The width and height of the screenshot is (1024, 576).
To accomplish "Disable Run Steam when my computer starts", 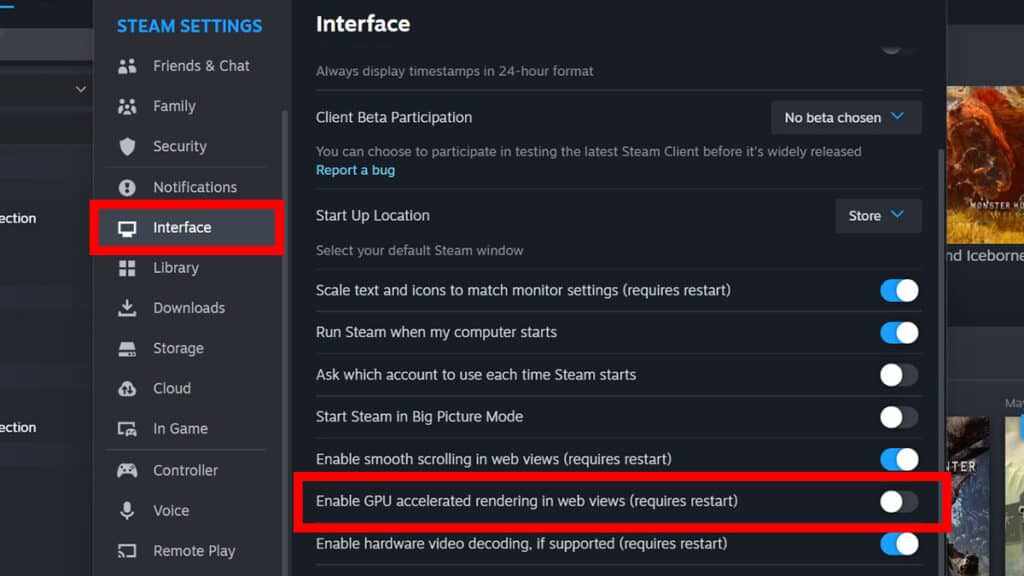I will pyautogui.click(x=898, y=333).
